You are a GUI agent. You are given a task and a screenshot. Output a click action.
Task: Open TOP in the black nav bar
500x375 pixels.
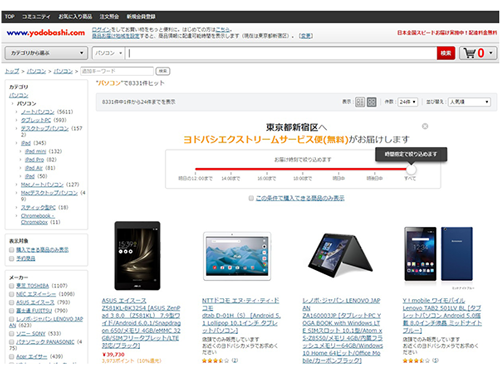pyautogui.click(x=10, y=16)
